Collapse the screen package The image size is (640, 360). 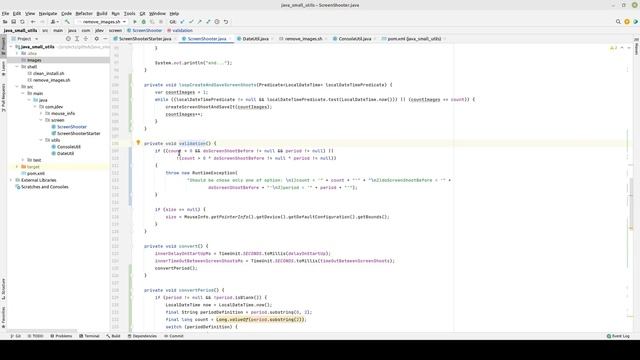point(41,120)
